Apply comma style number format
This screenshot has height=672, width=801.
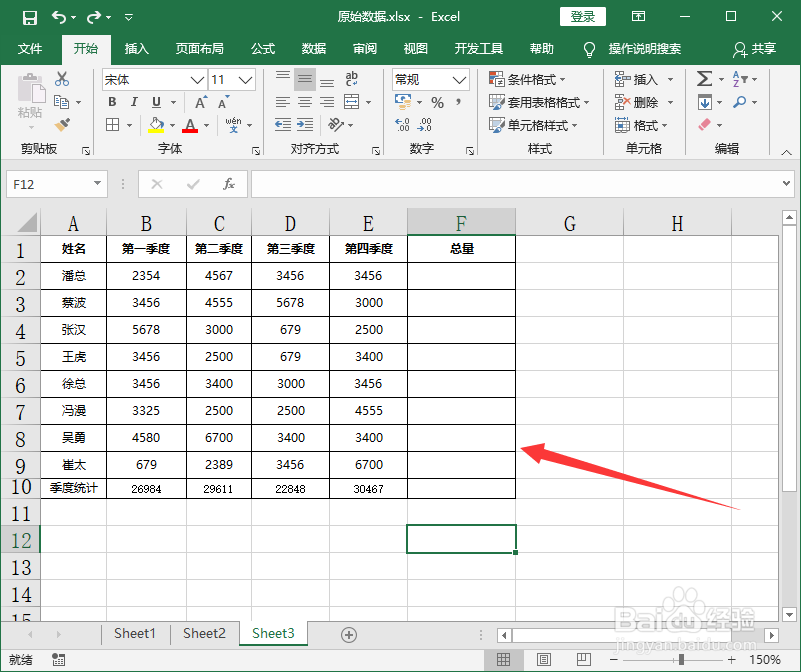tap(459, 102)
